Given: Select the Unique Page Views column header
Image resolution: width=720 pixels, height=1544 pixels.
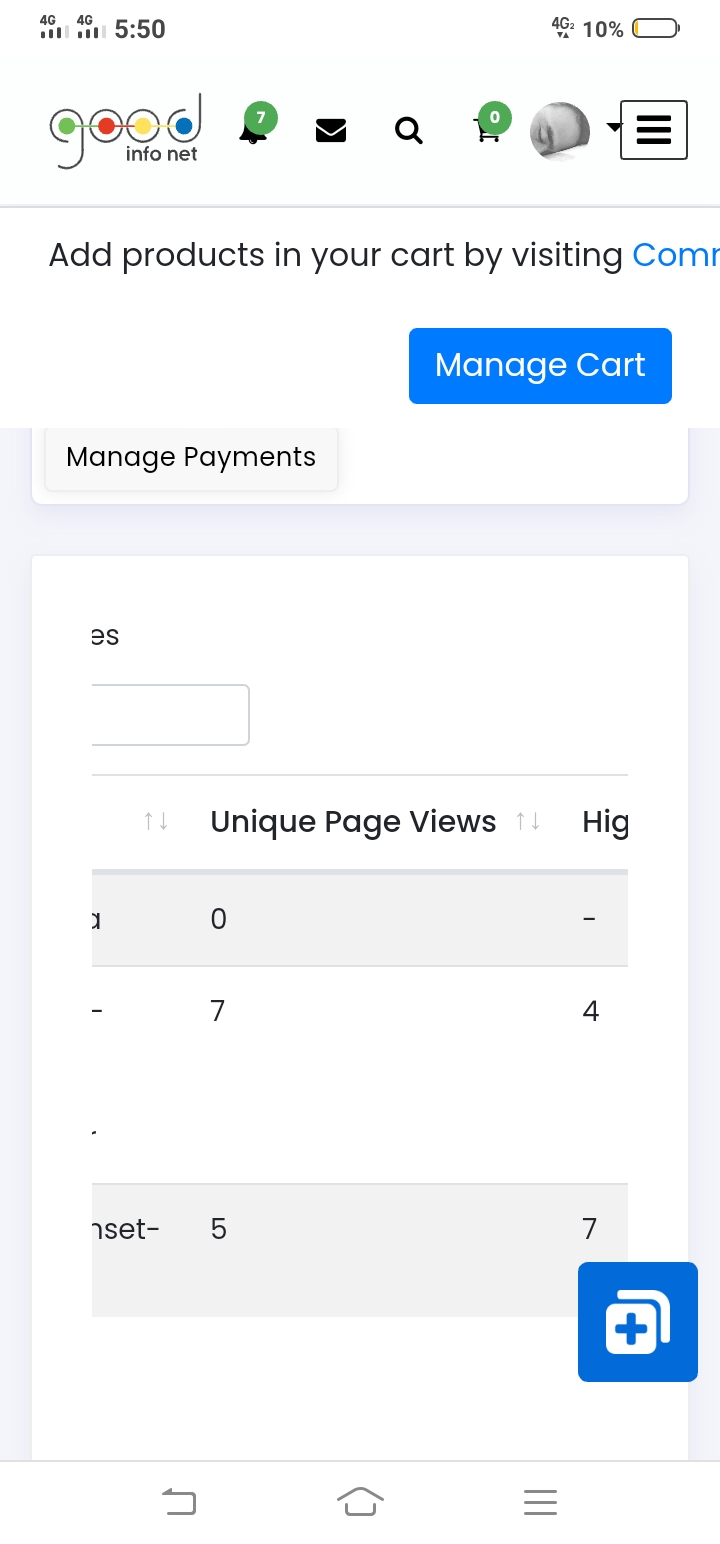Looking at the screenshot, I should click(x=353, y=822).
